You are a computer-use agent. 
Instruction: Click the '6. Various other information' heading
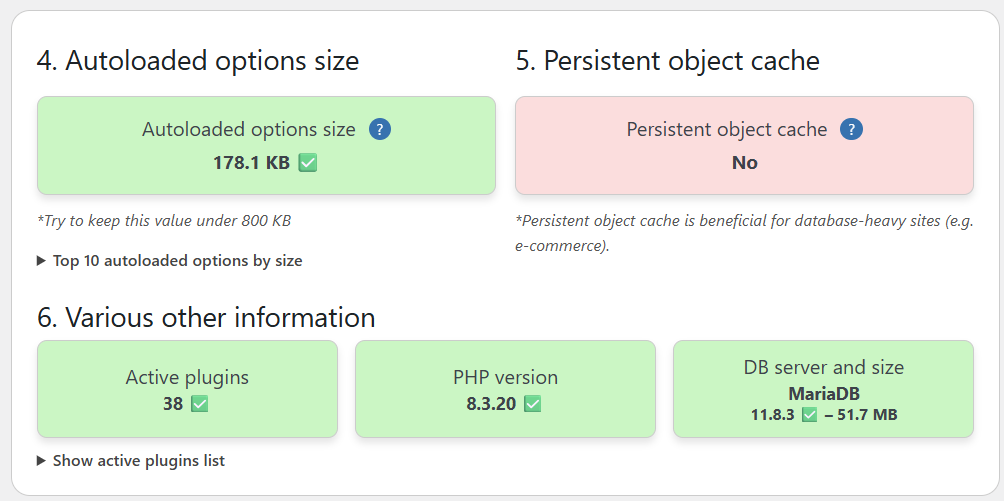point(206,318)
